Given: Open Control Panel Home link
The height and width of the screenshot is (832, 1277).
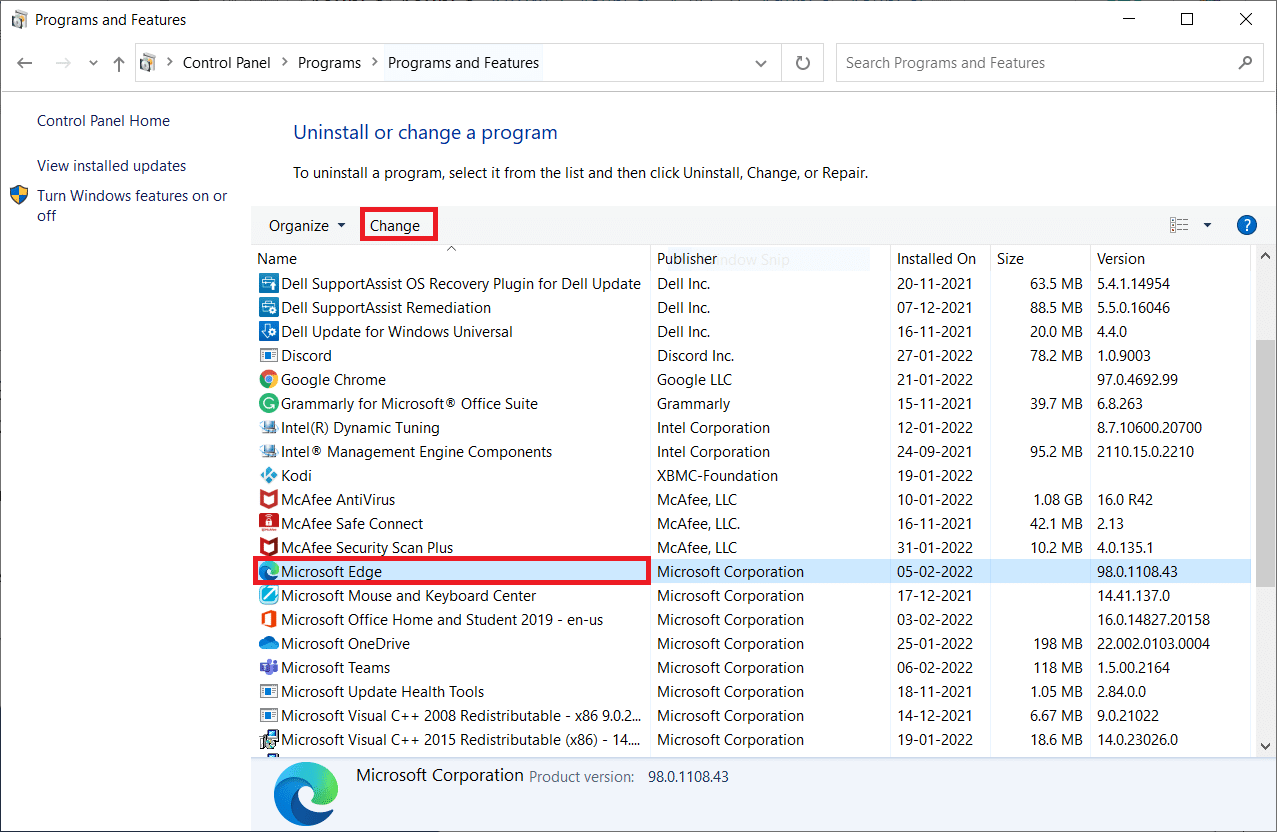Looking at the screenshot, I should point(103,121).
